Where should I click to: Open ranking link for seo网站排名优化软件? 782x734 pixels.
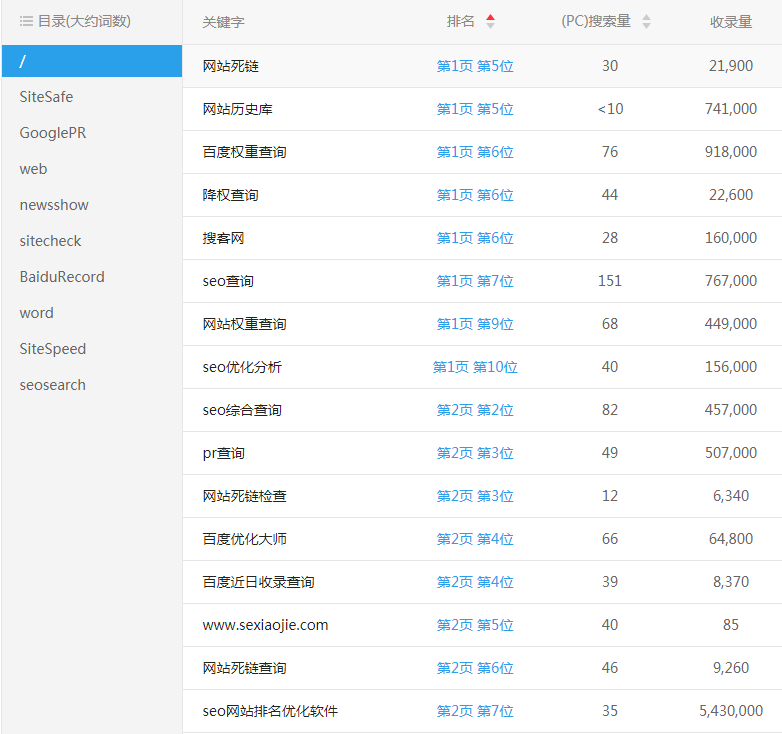coord(475,711)
